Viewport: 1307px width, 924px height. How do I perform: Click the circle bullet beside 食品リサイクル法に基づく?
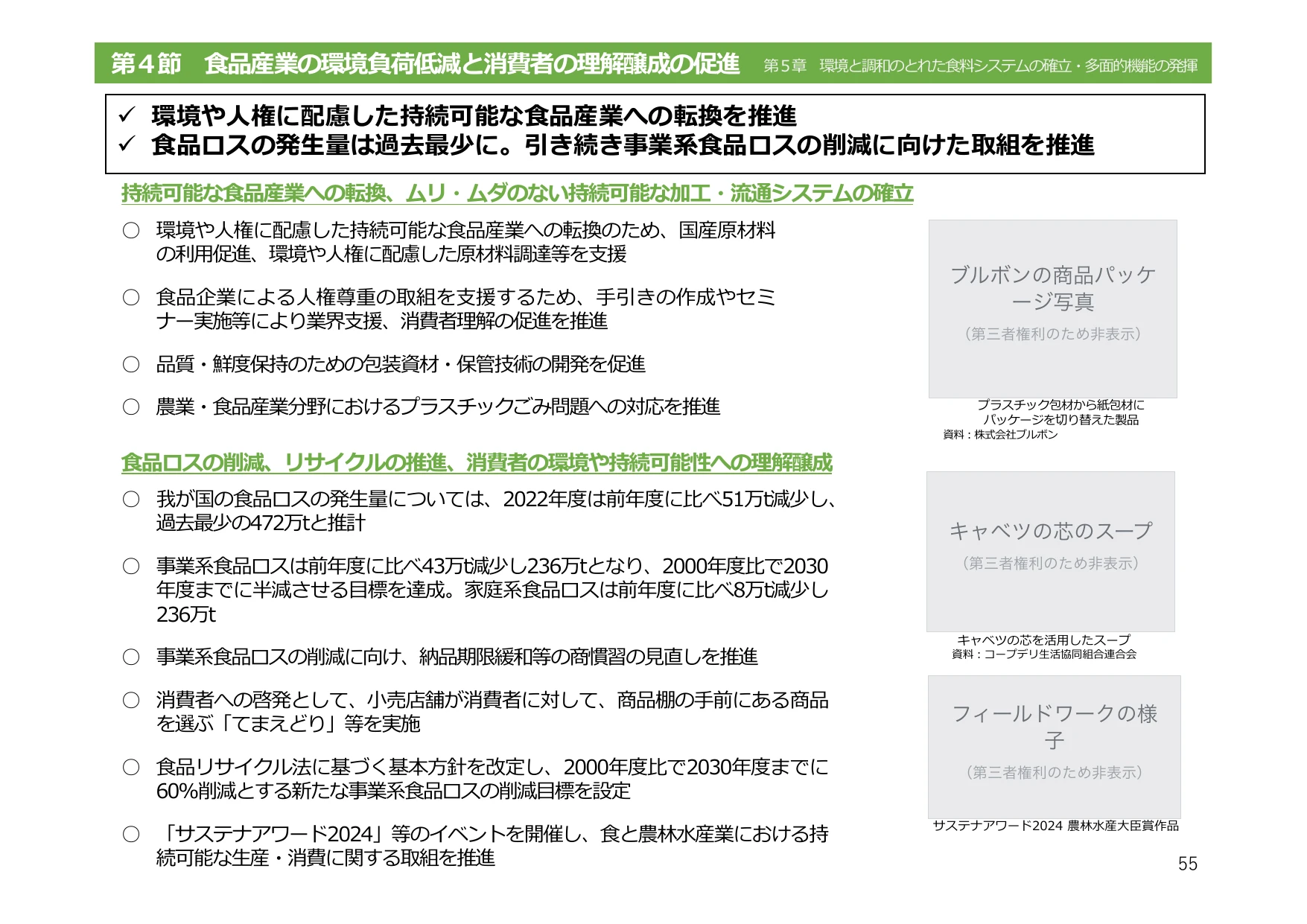[x=131, y=767]
